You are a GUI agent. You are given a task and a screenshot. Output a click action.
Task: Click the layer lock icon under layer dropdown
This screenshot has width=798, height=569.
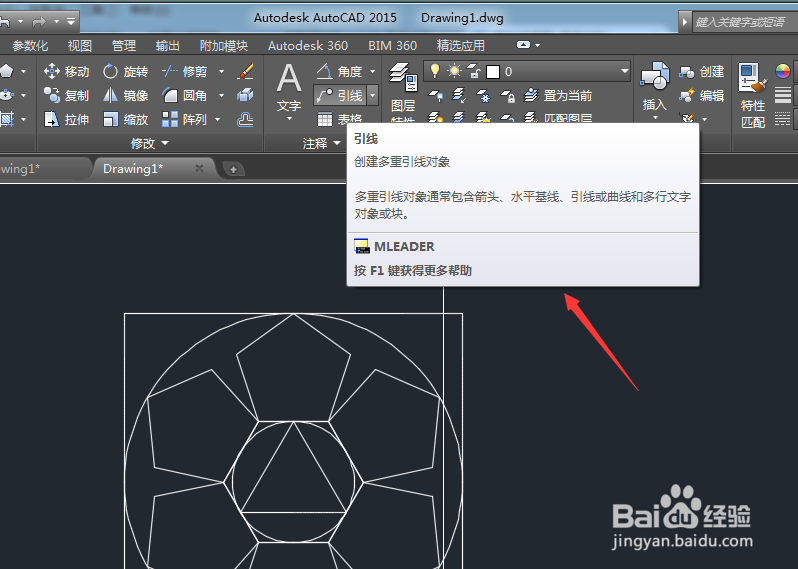click(507, 96)
